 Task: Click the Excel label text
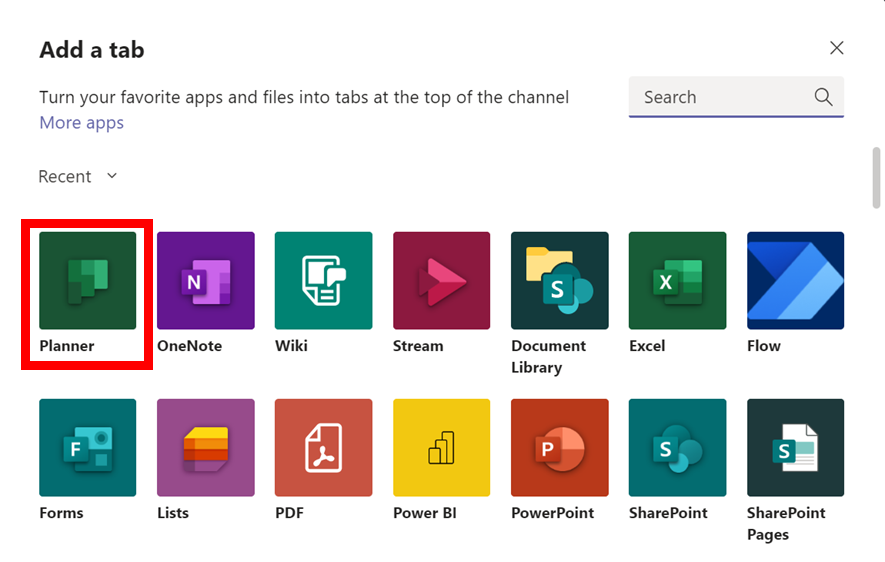pyautogui.click(x=647, y=346)
